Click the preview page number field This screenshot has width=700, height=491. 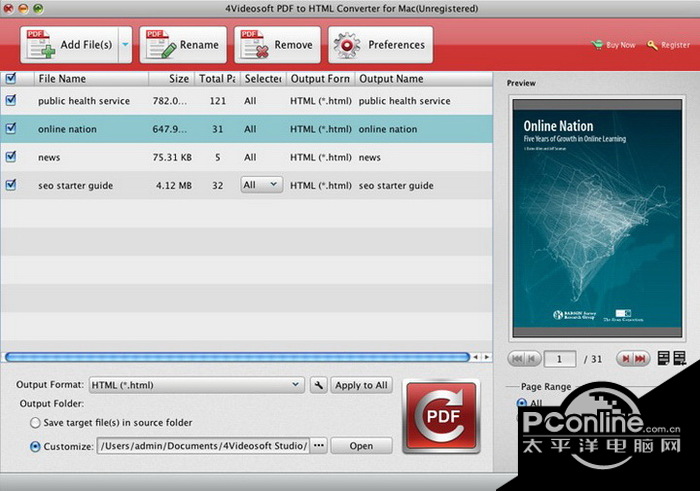(560, 359)
